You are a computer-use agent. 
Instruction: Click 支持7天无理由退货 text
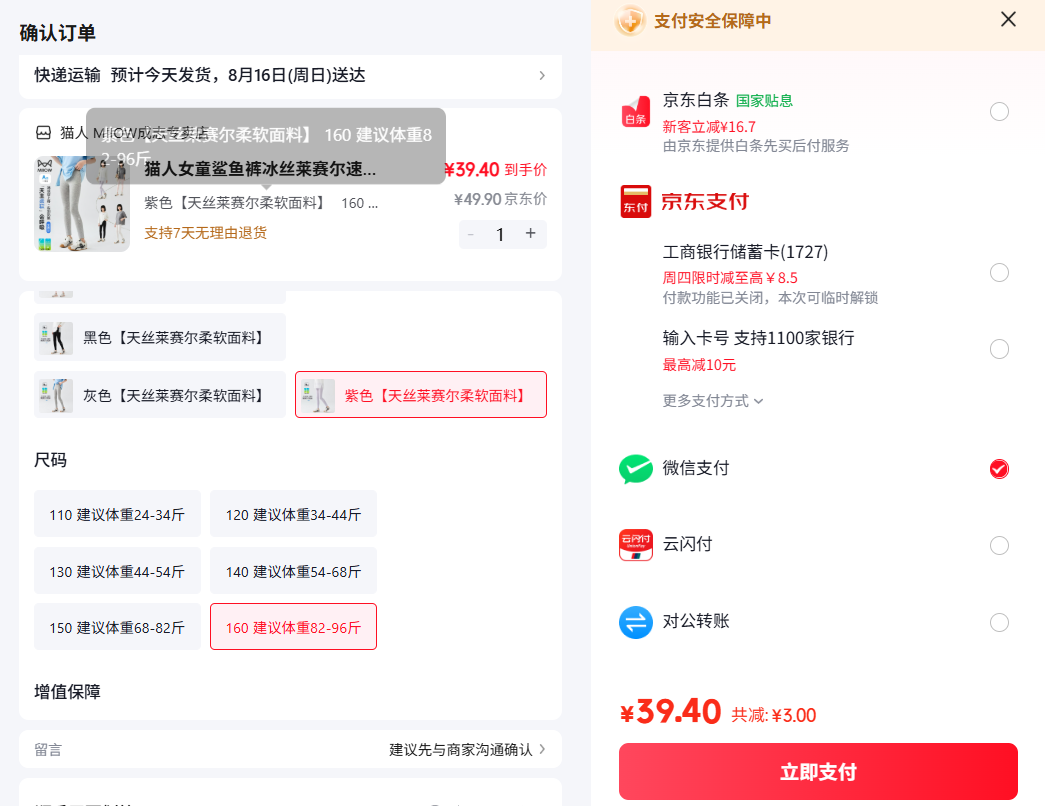click(205, 233)
